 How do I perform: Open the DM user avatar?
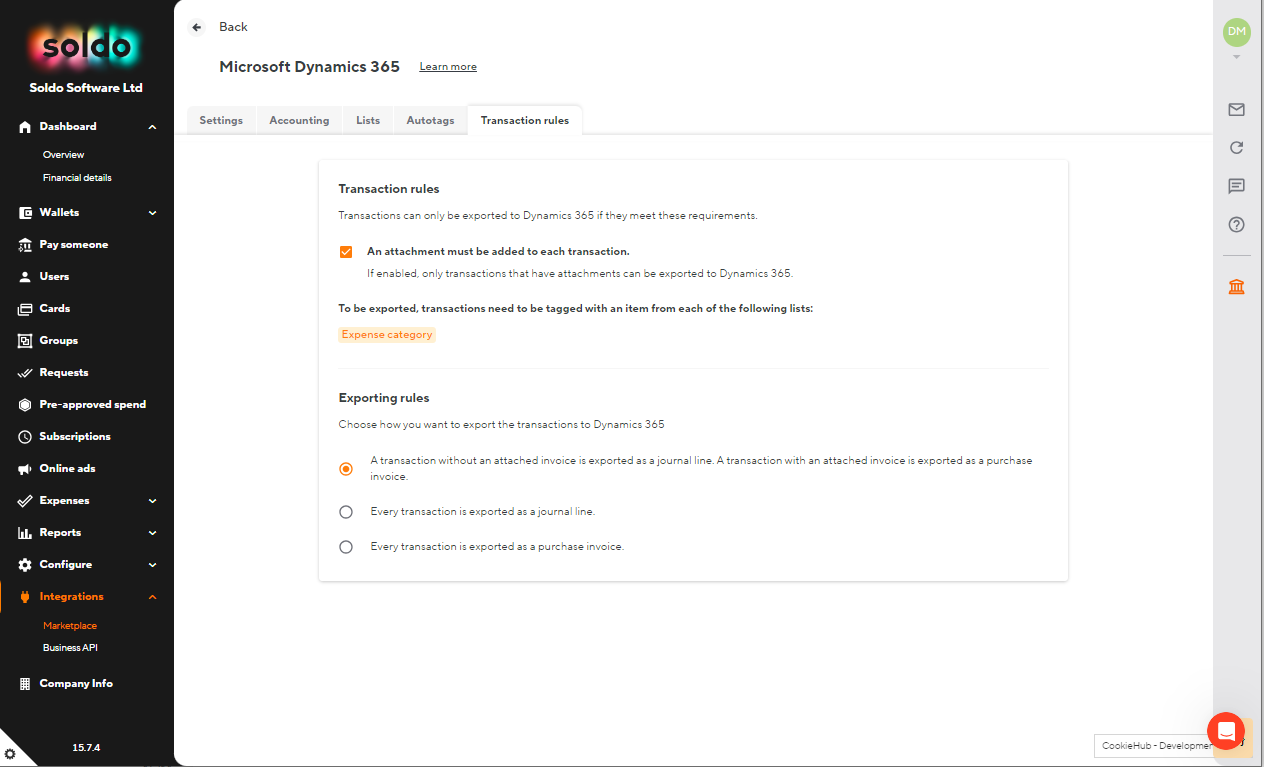(x=1237, y=32)
